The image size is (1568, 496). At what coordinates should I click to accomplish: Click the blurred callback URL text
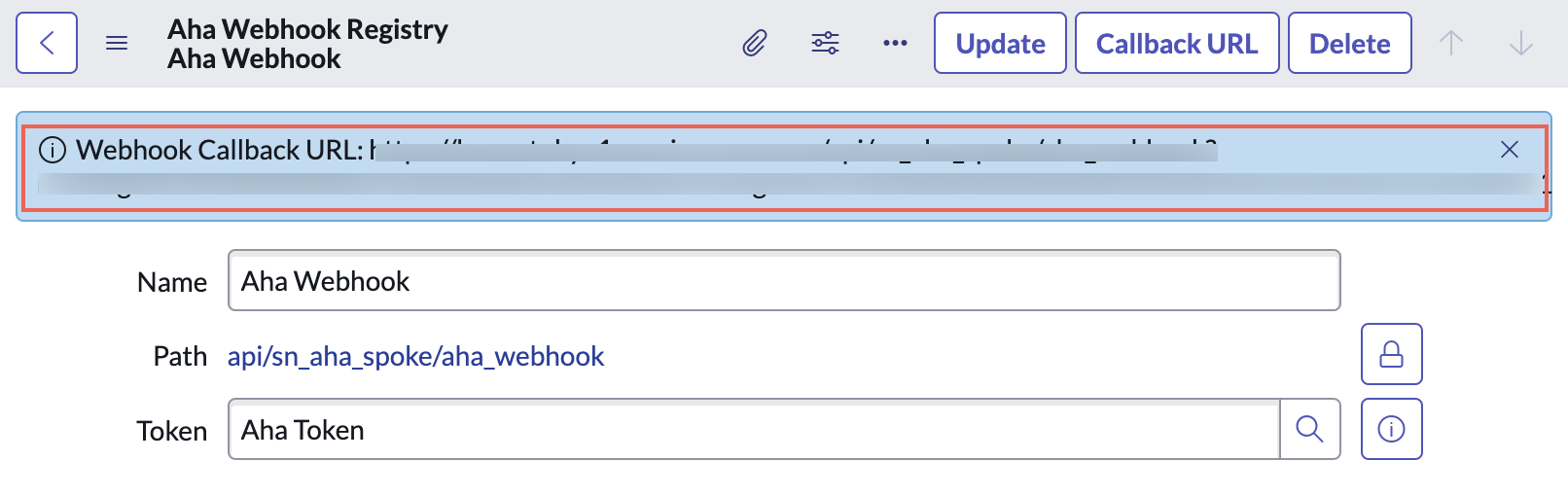pos(793,167)
